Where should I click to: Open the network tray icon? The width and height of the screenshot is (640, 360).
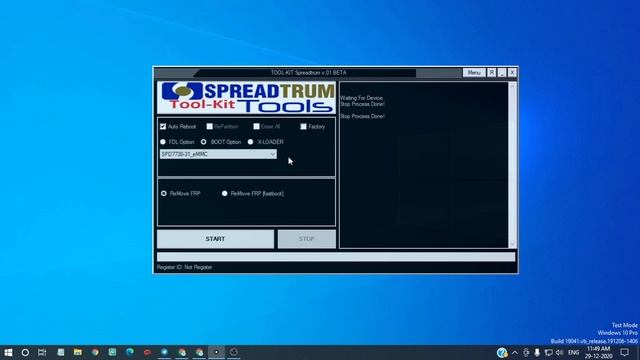[549, 353]
